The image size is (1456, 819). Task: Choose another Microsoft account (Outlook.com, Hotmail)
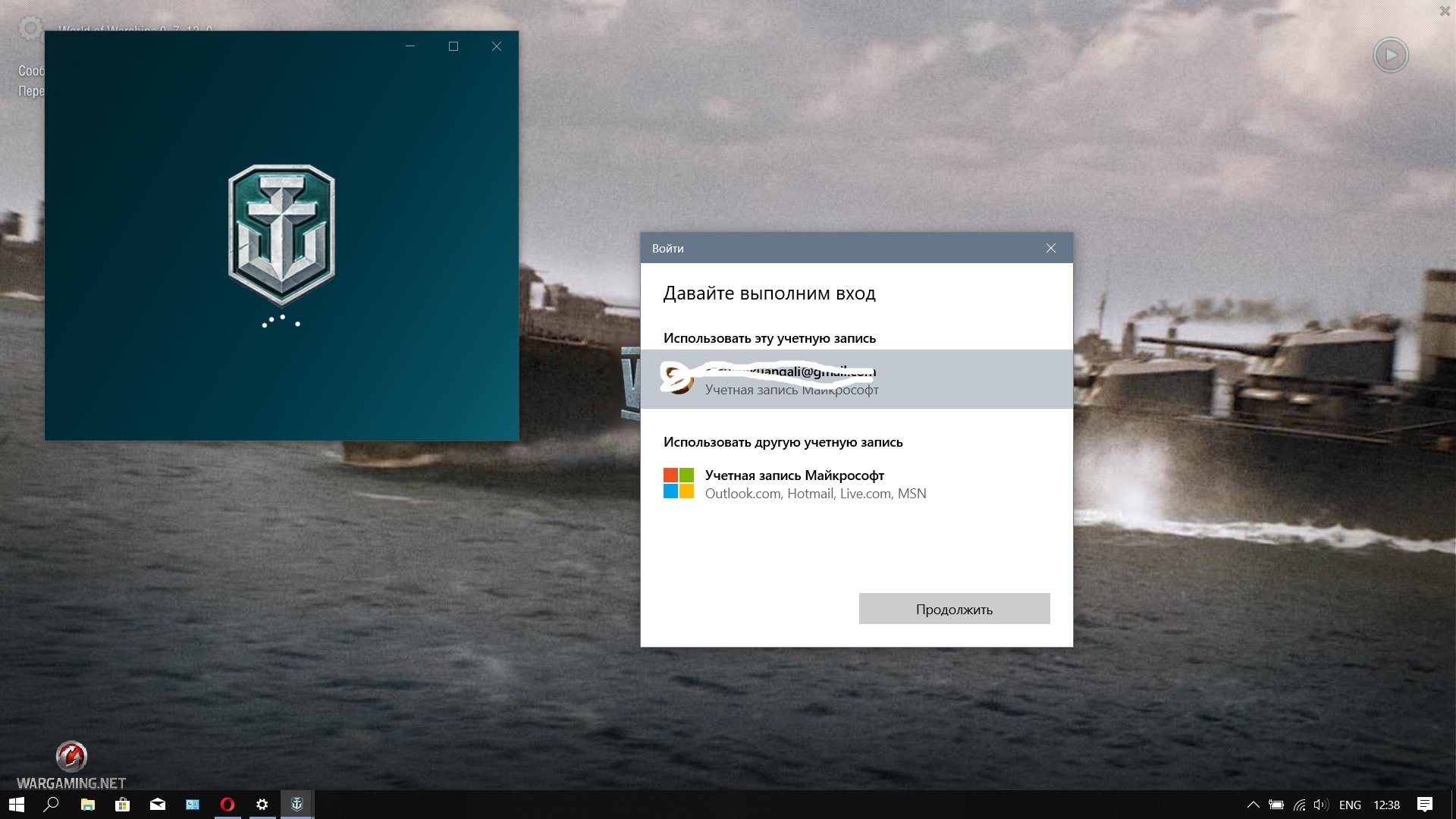tap(856, 484)
